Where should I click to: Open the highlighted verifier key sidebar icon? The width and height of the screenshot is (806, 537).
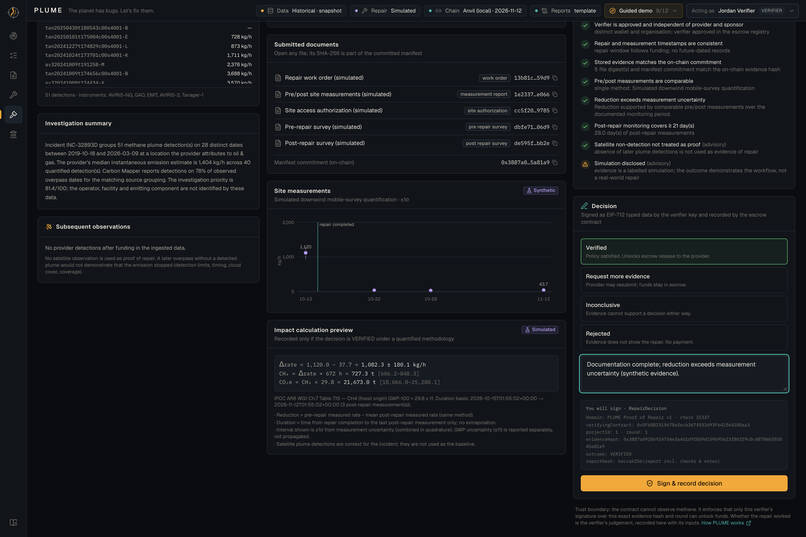(x=13, y=114)
